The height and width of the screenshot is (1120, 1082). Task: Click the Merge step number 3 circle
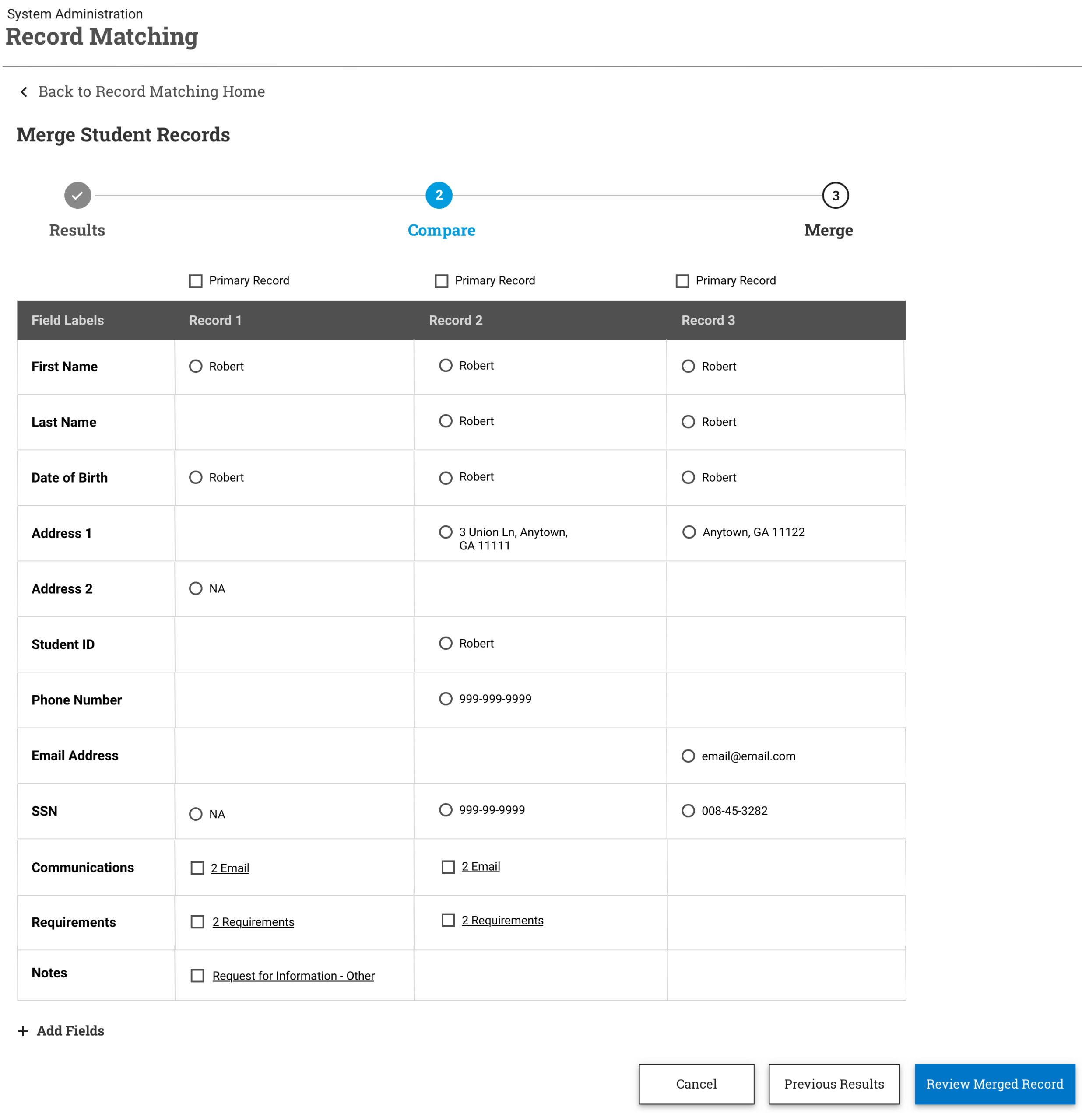point(835,196)
